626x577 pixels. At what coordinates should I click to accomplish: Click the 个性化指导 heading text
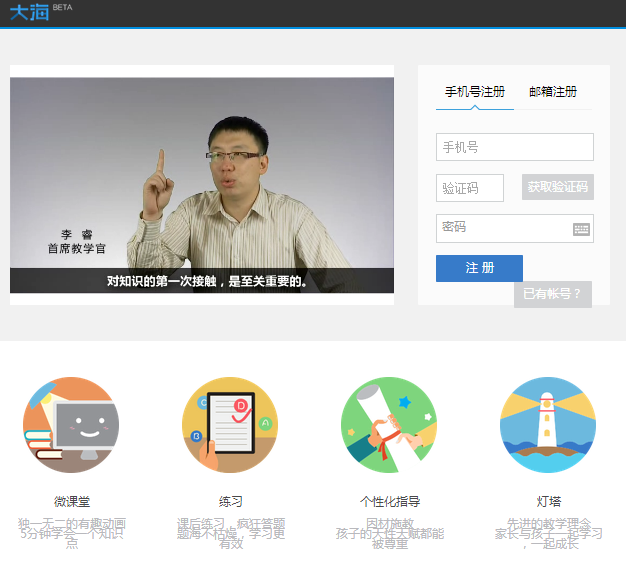(389, 501)
